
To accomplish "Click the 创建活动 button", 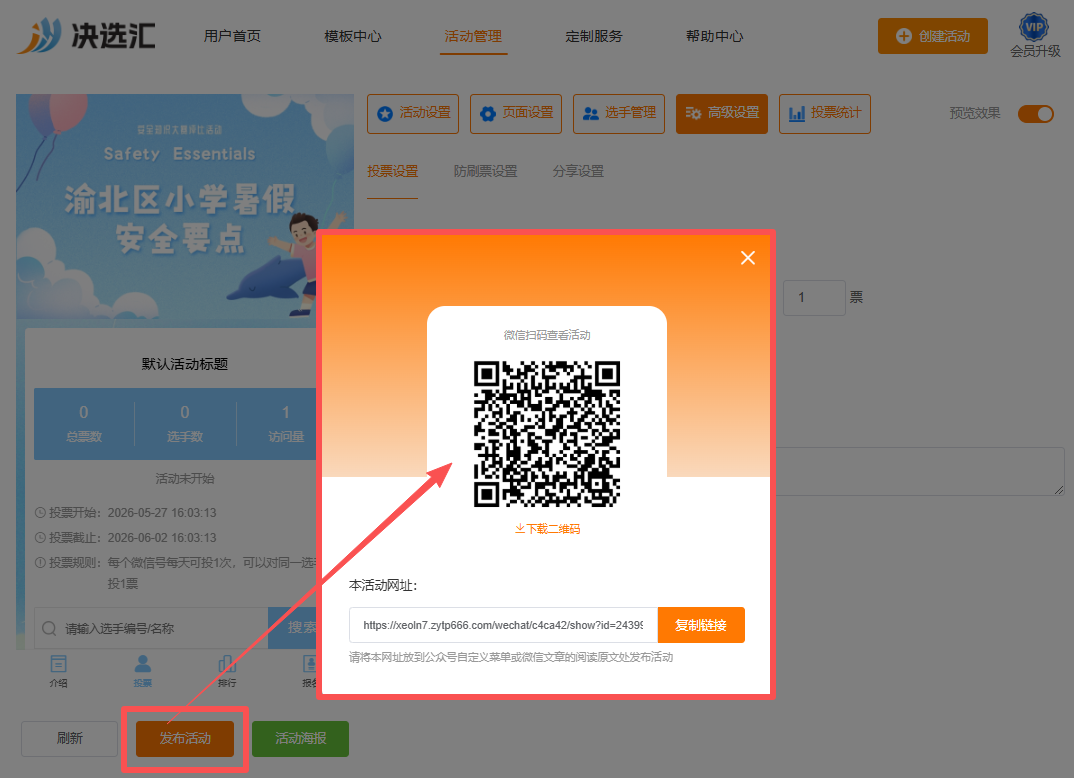I will coord(932,36).
